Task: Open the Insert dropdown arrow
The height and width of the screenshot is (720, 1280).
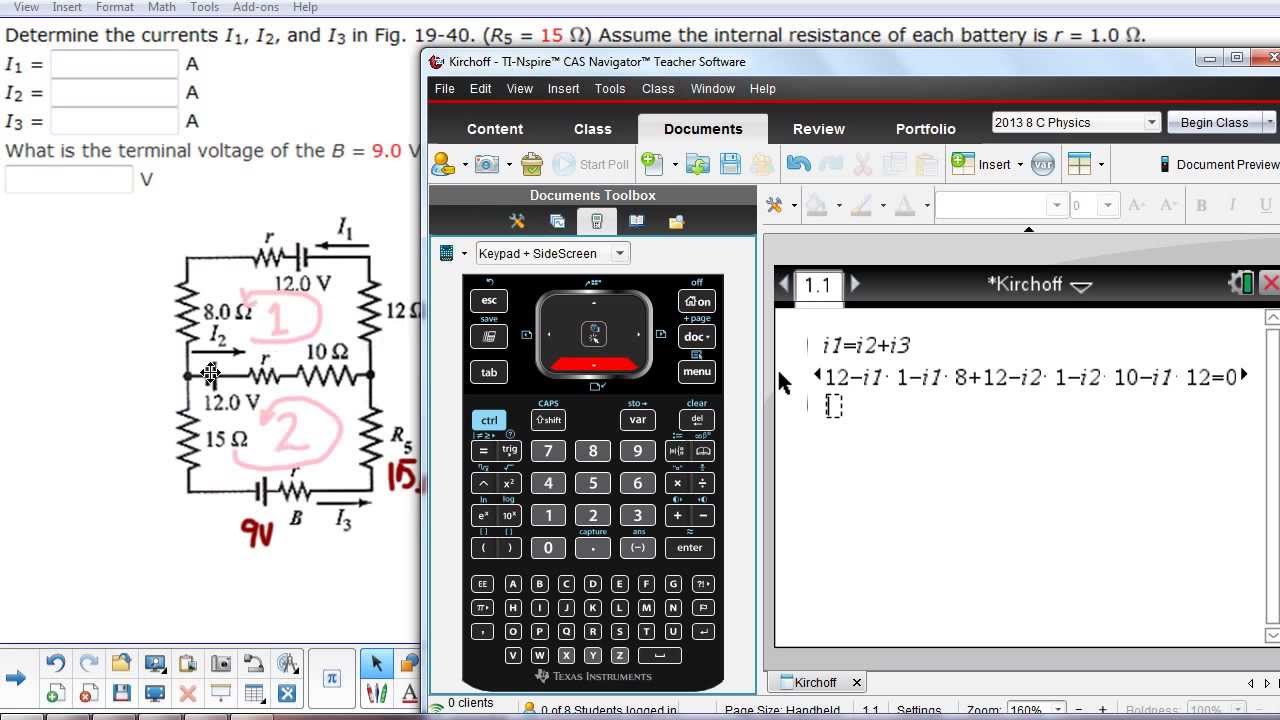Action: pyautogui.click(x=1020, y=164)
